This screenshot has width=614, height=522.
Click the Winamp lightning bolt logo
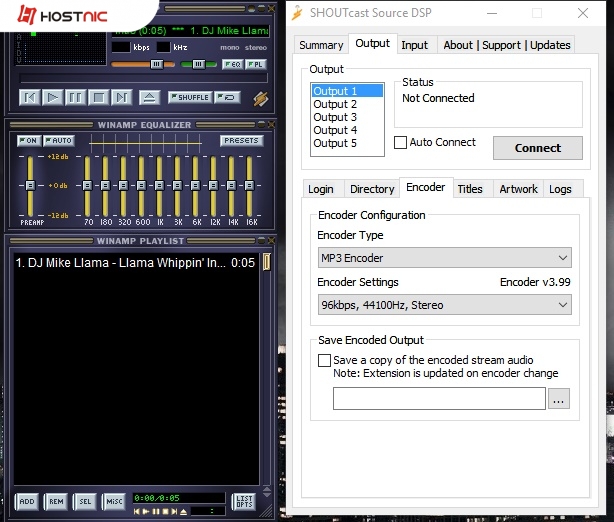[260, 98]
